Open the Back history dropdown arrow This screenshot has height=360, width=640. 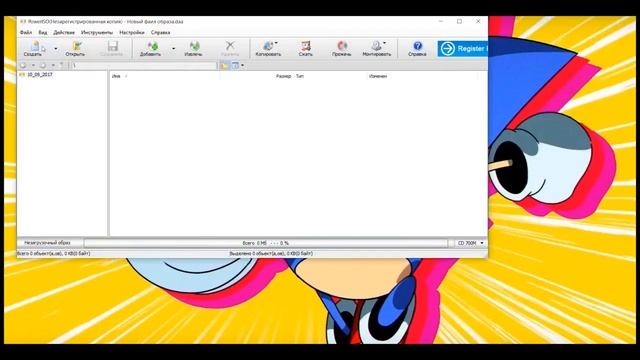tap(33, 65)
